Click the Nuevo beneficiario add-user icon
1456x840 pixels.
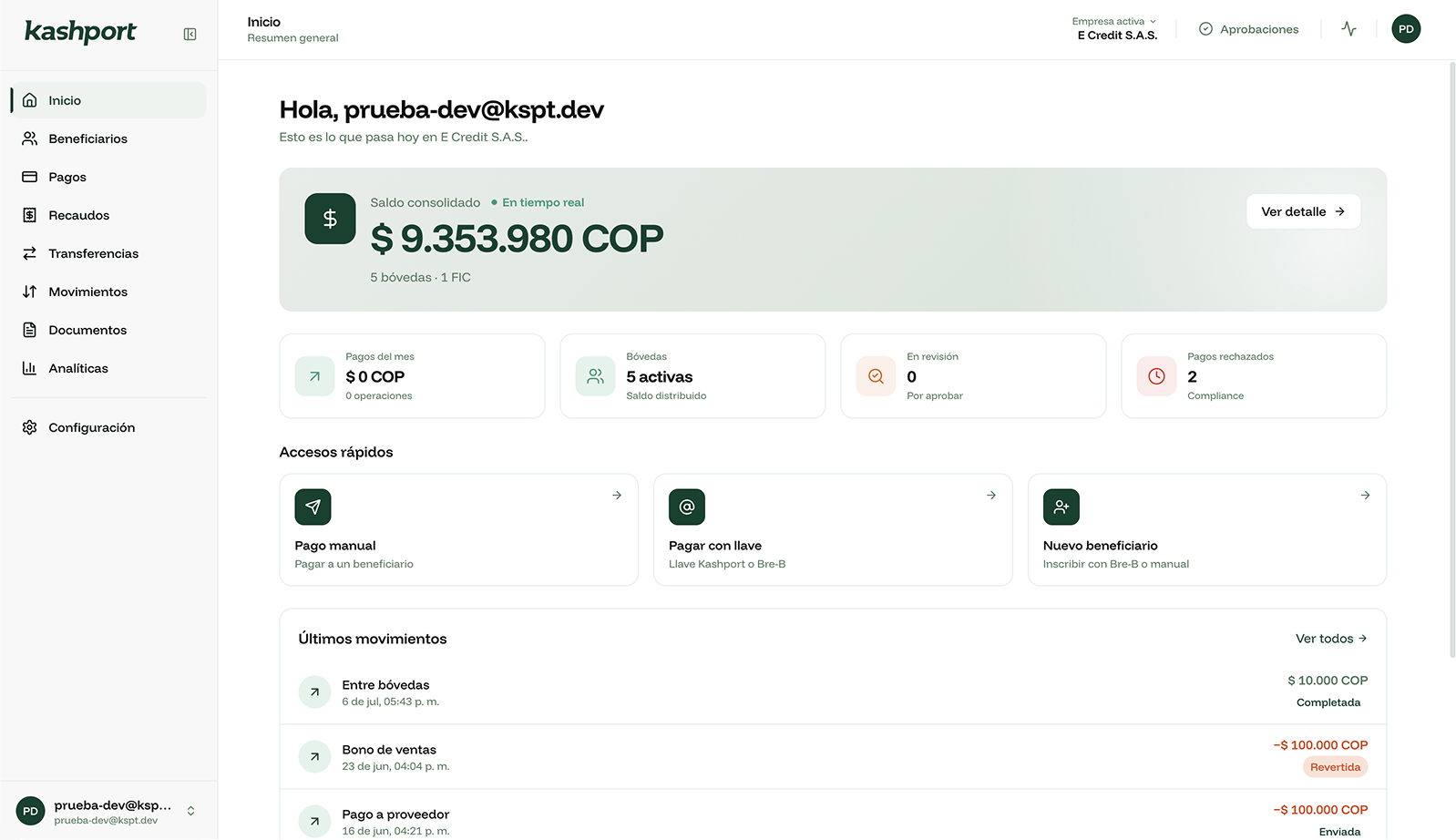click(x=1061, y=507)
